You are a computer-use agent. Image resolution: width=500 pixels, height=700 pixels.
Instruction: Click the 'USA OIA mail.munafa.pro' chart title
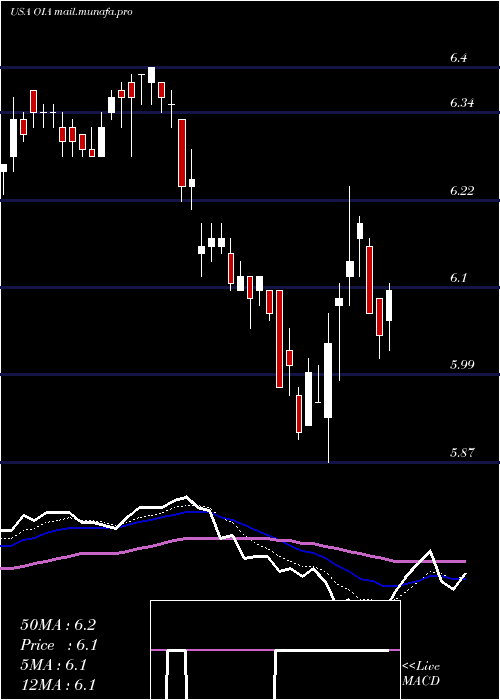[71, 12]
